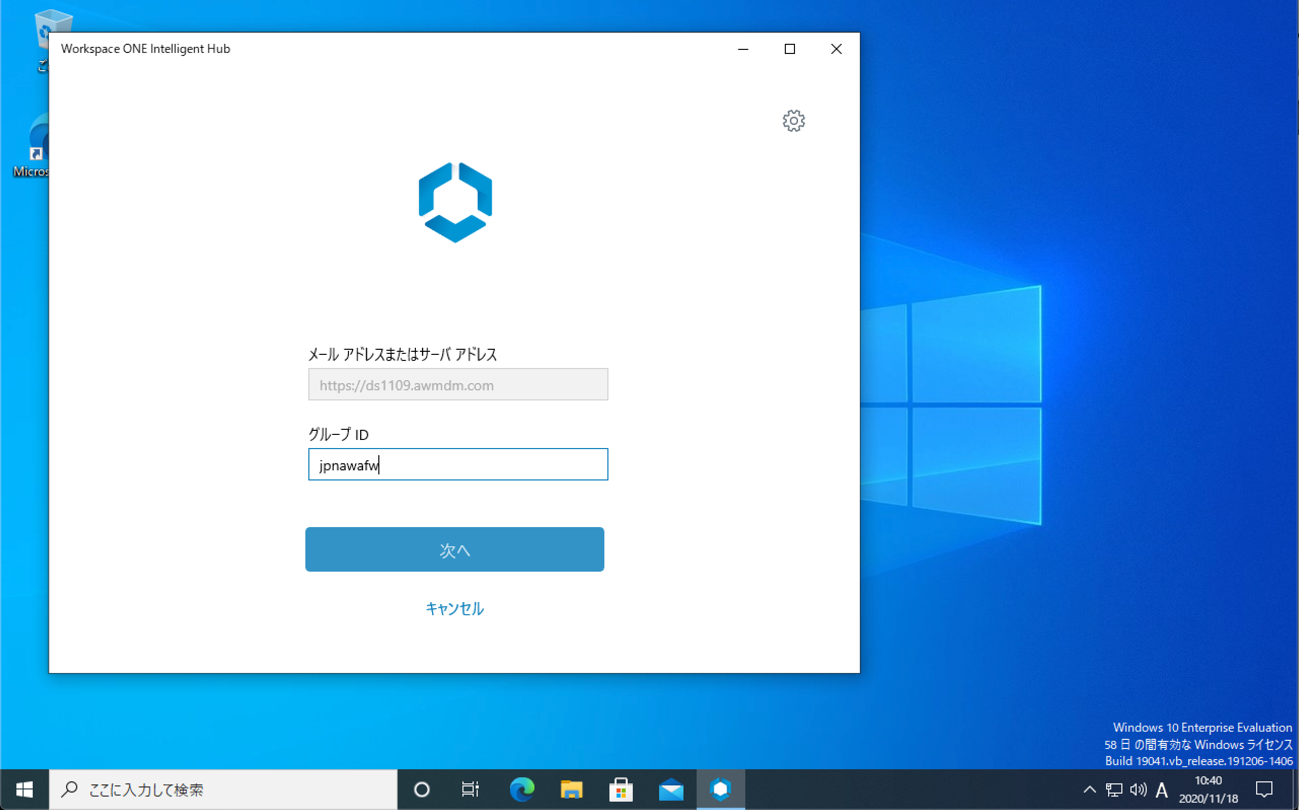Open Cortana circle icon on taskbar
This screenshot has width=1299, height=810.
(x=422, y=789)
